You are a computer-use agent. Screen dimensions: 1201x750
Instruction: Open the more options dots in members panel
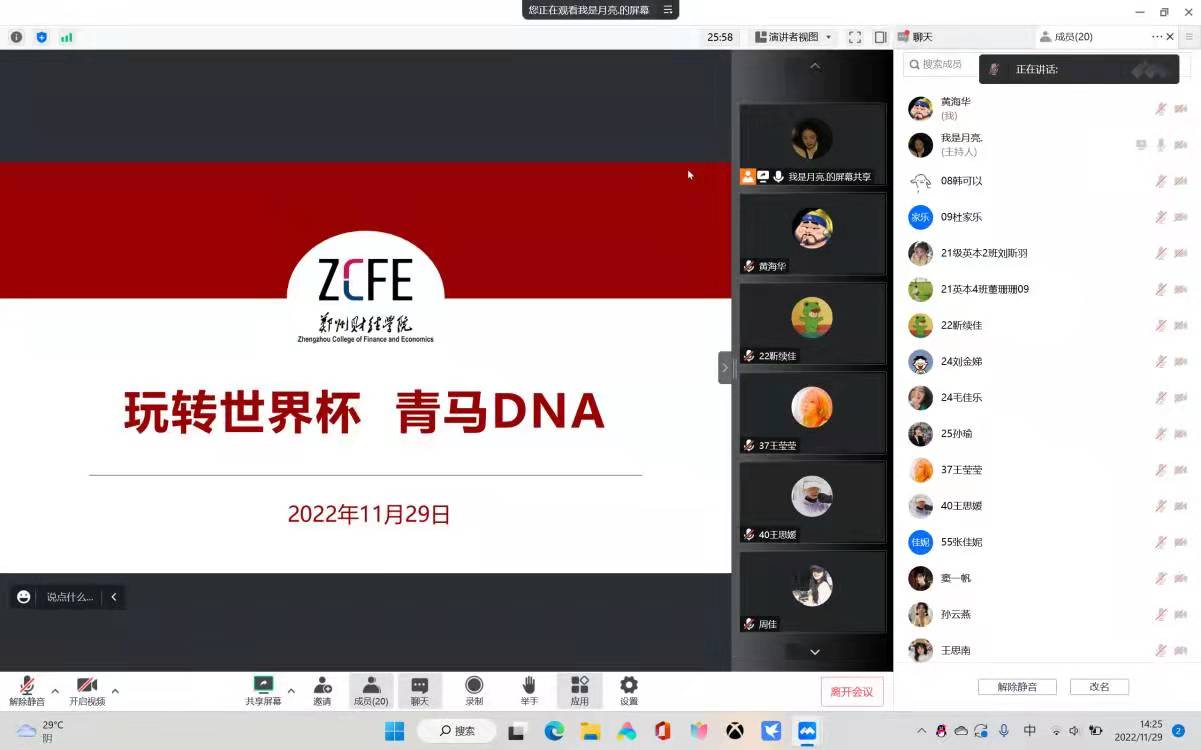pos(1157,37)
